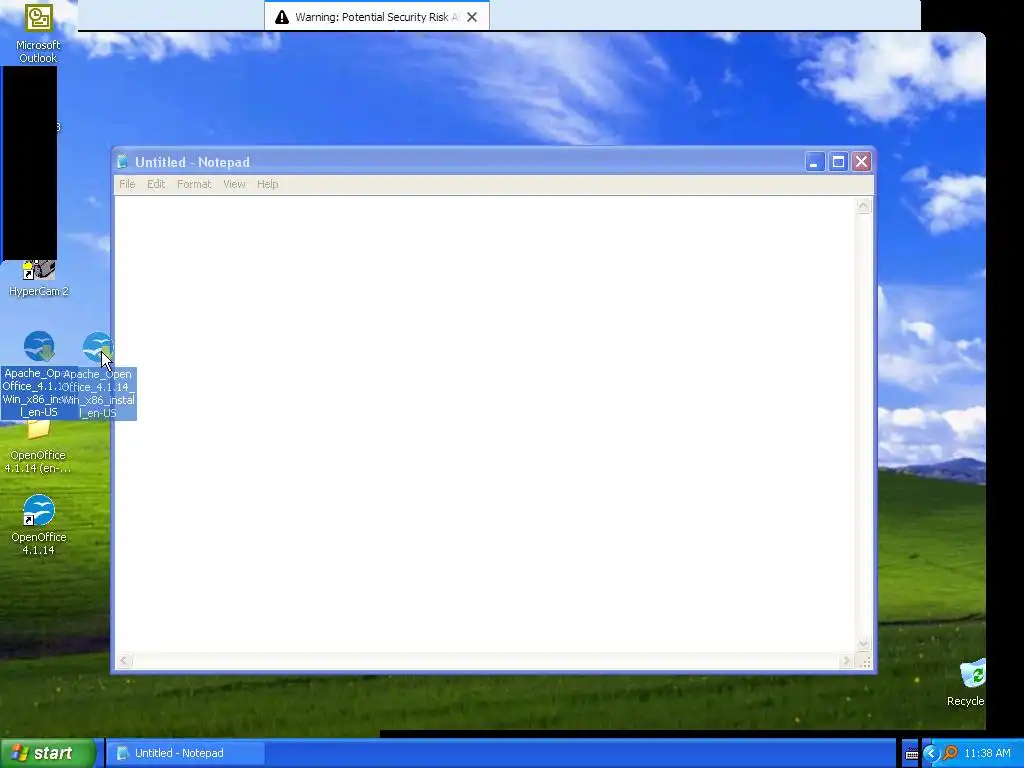Screen dimensions: 1024x768
Task: Click the horizontal scrollbar right arrow in Notepad
Action: pyautogui.click(x=846, y=661)
